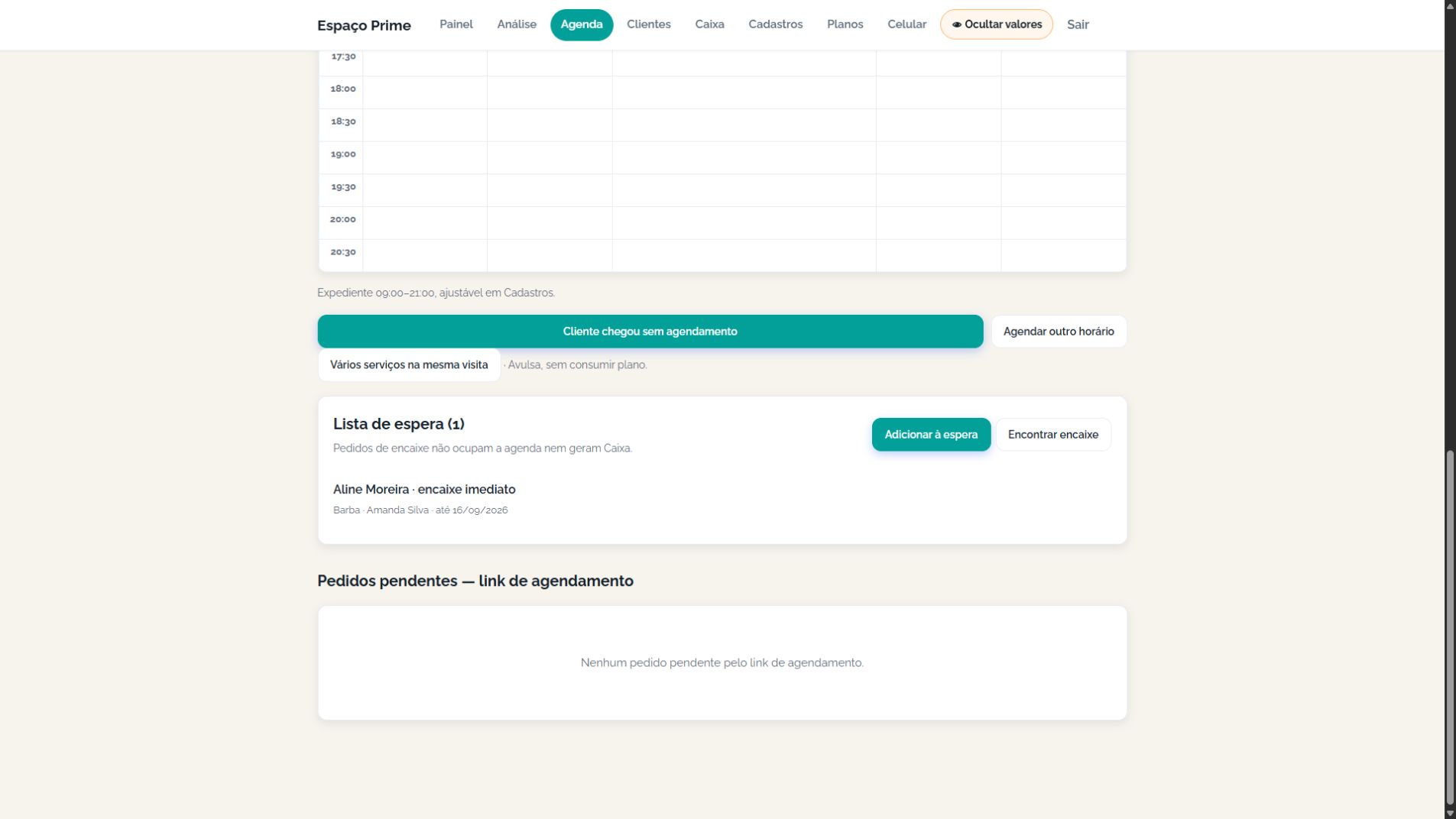
Task: Click the 20:30 time label
Action: click(343, 252)
